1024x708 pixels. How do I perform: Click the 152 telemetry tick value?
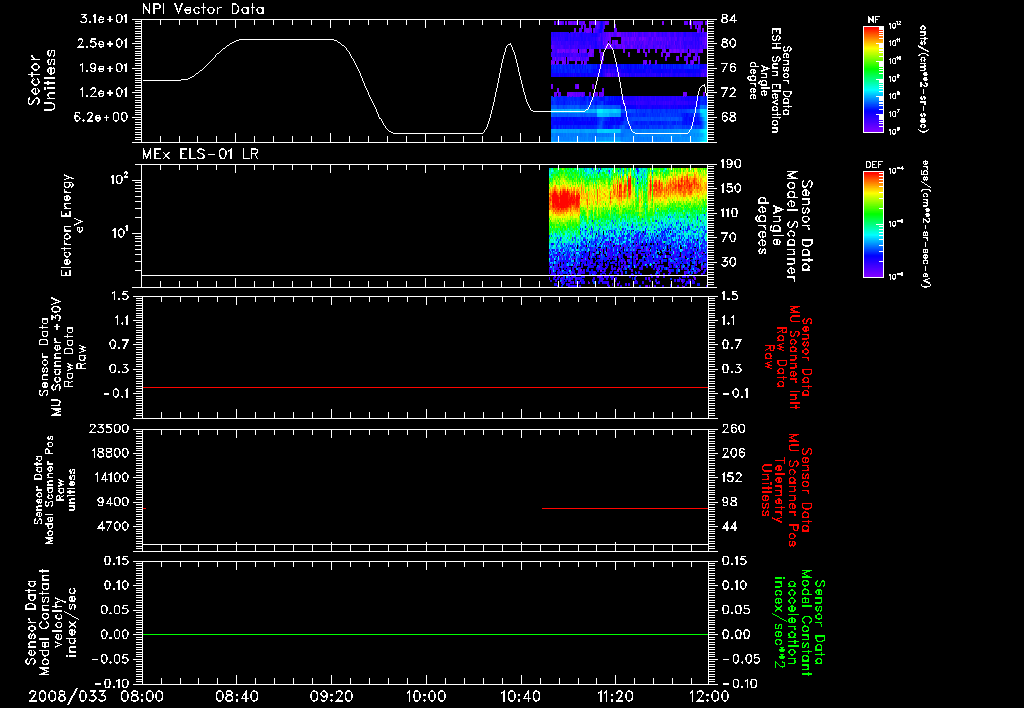pyautogui.click(x=732, y=477)
